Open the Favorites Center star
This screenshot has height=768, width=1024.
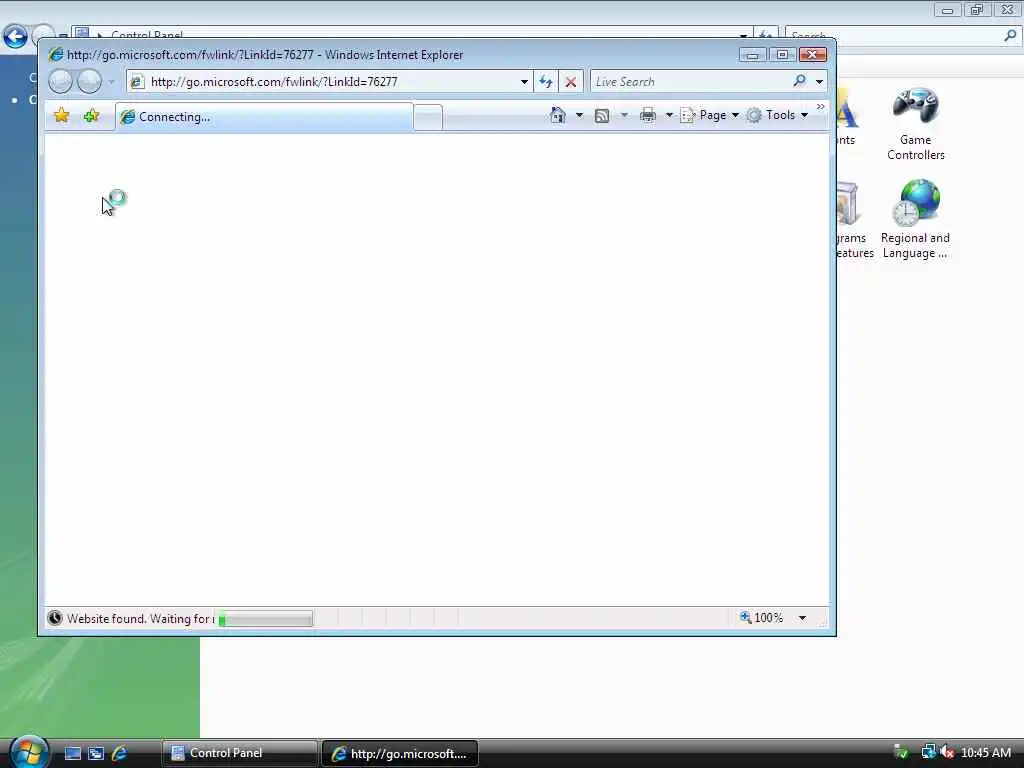pos(61,116)
